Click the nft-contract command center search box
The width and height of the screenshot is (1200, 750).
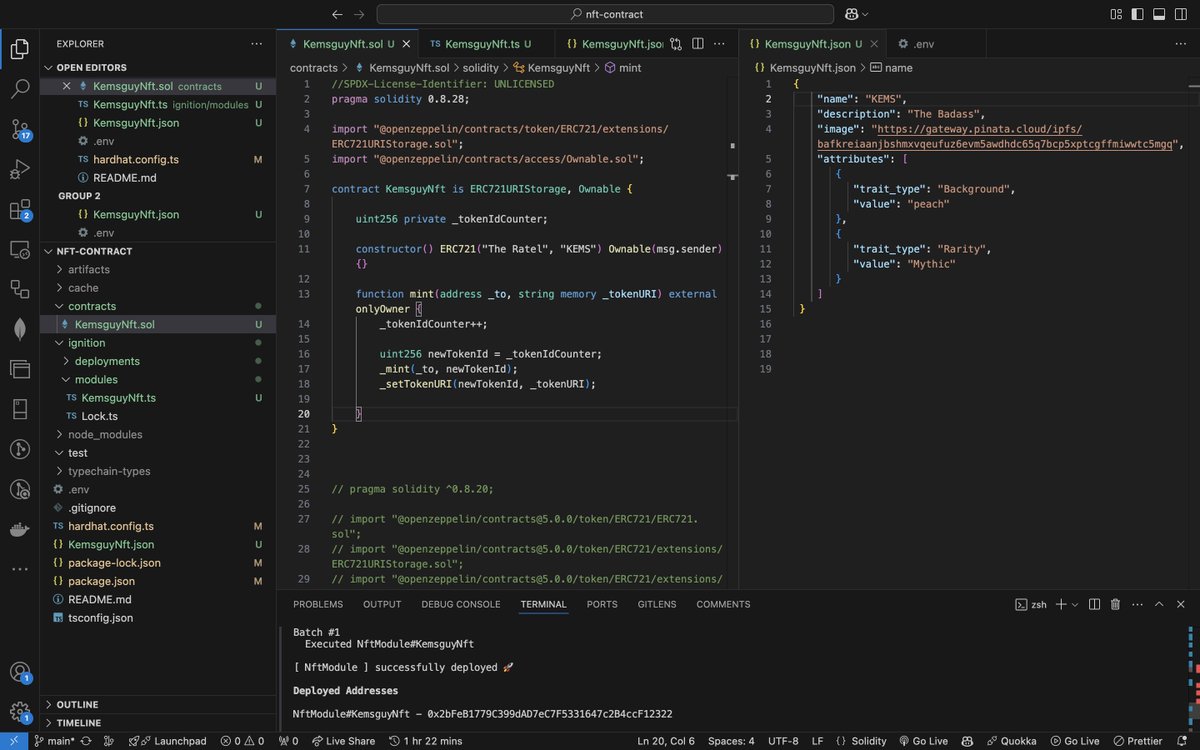(x=605, y=14)
